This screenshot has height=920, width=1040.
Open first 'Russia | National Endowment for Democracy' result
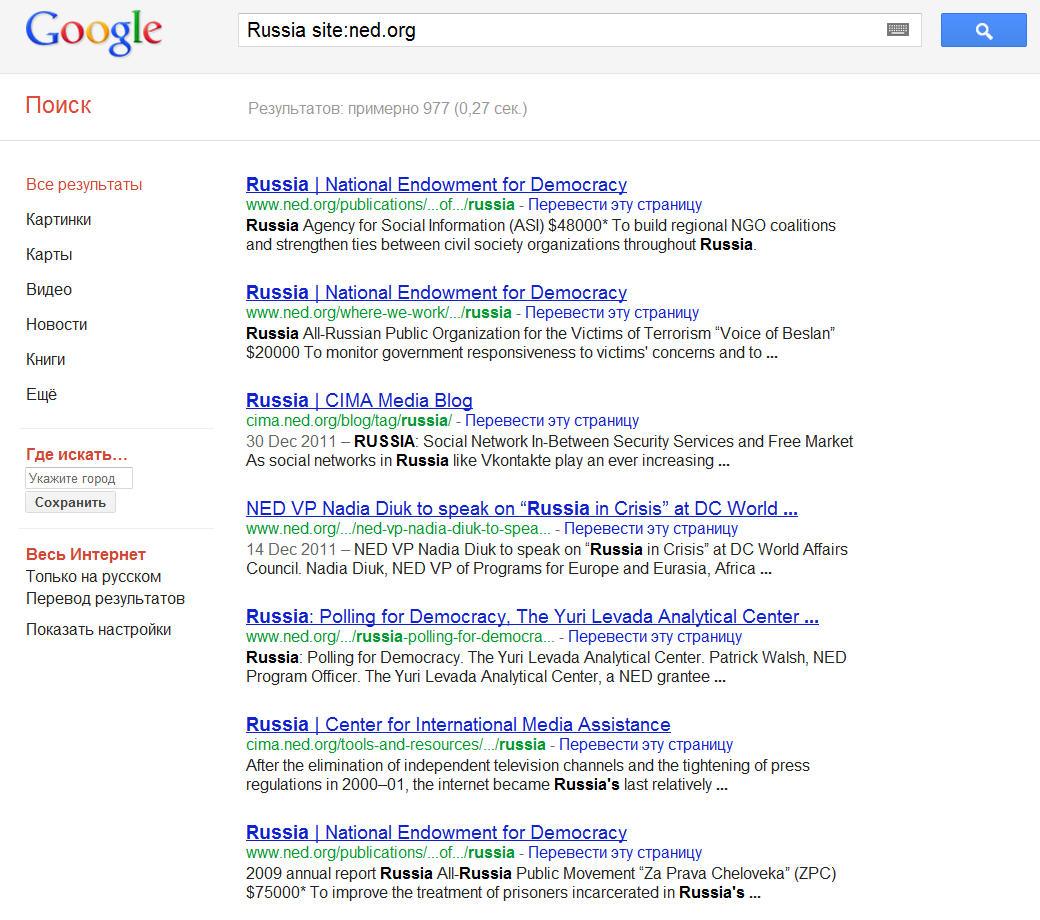(436, 184)
